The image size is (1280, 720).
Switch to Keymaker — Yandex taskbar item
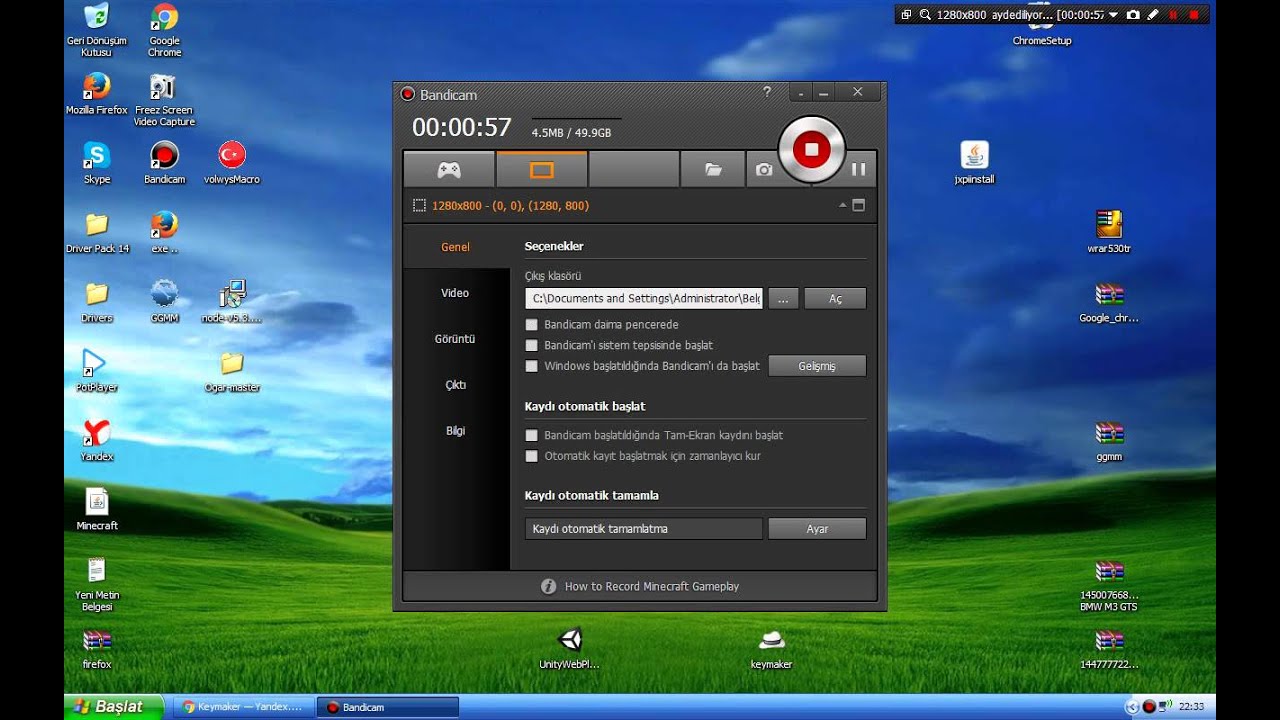[x=243, y=707]
